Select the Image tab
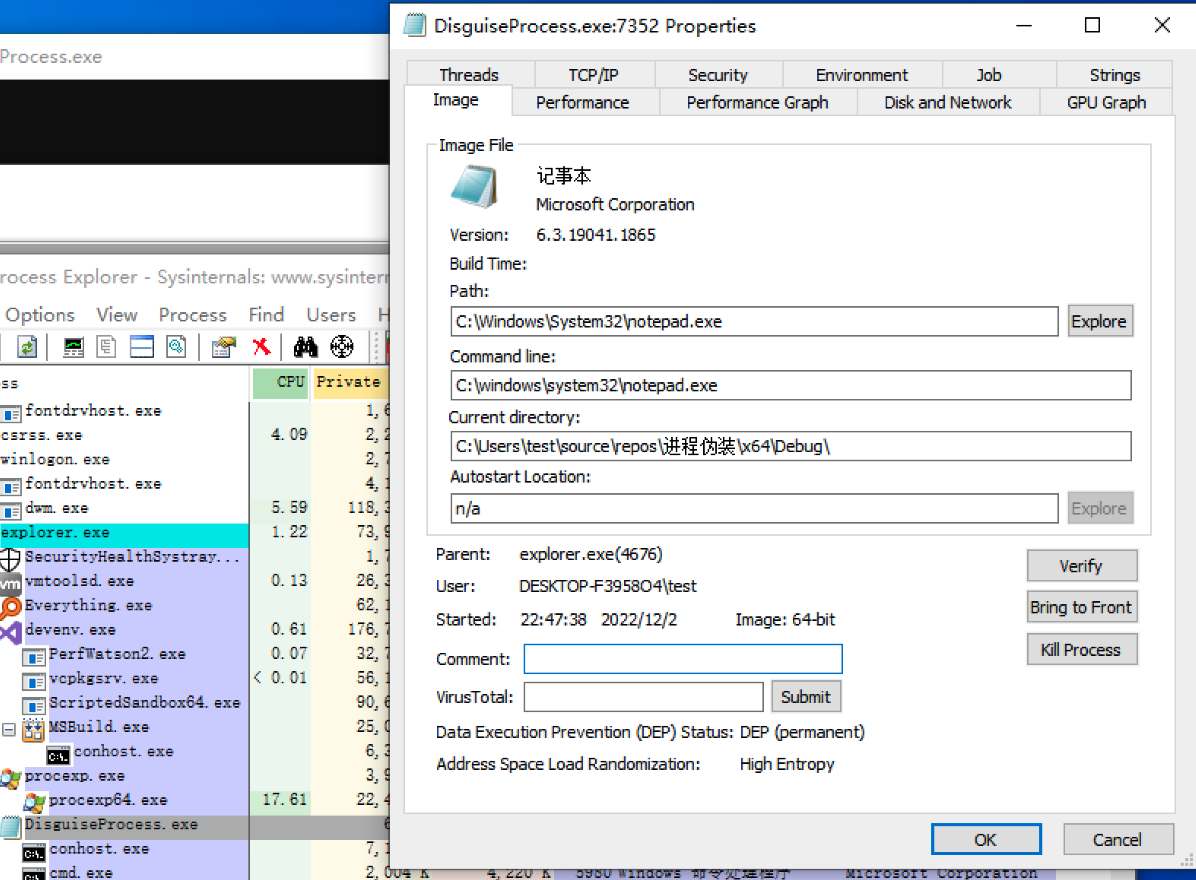The image size is (1196, 880). coord(456,100)
